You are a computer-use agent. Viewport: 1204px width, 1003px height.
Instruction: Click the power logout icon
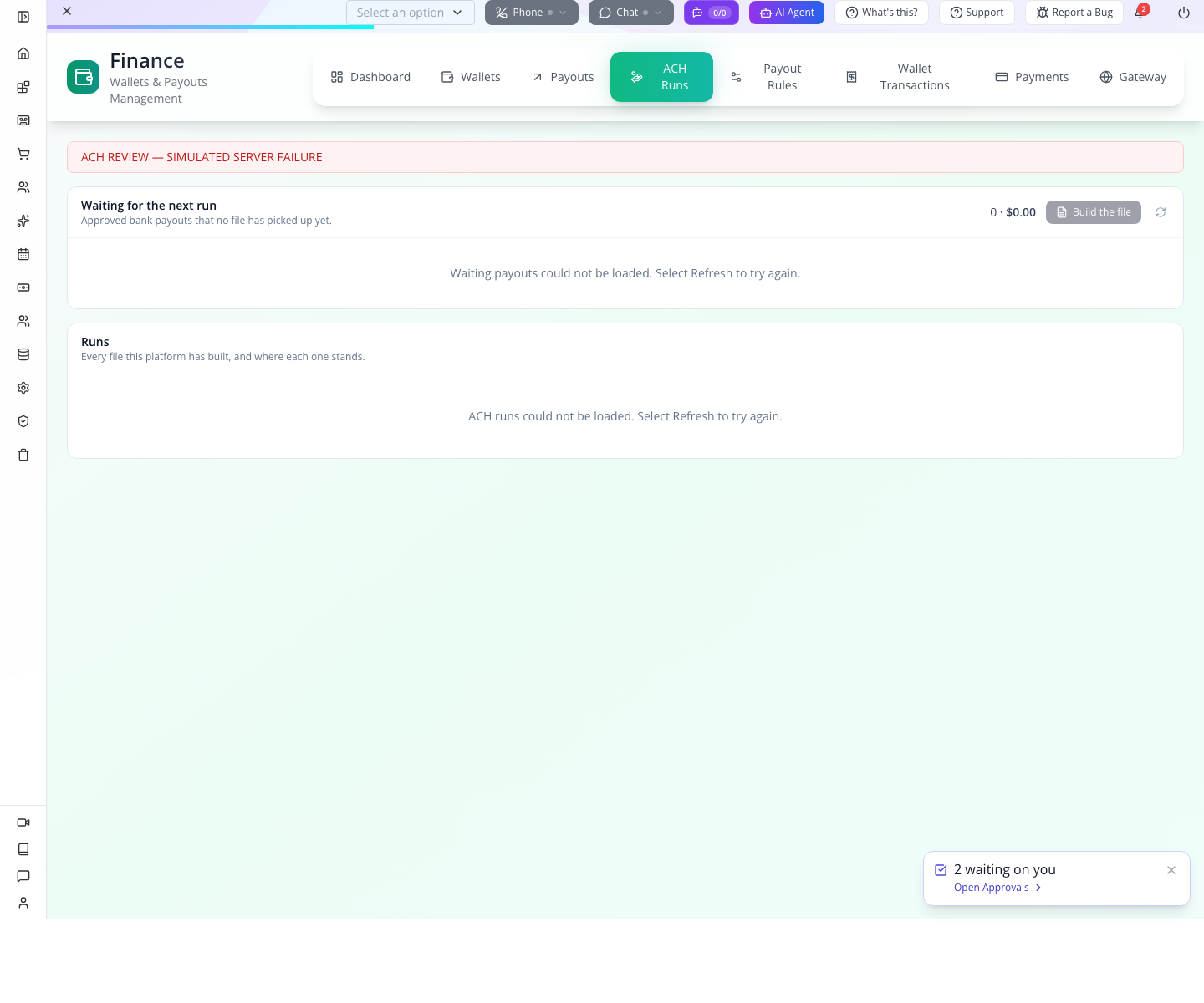(1184, 13)
